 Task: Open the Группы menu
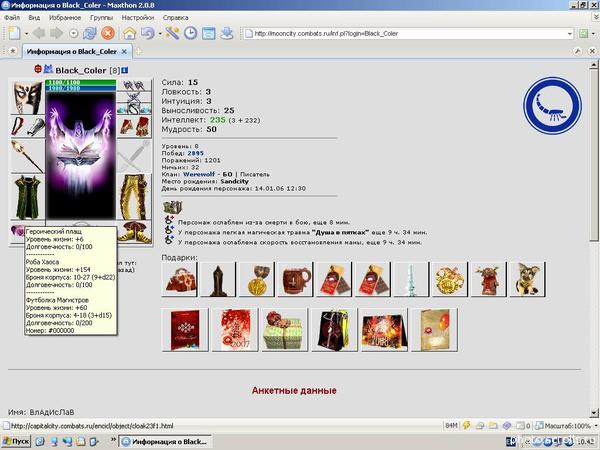pos(101,18)
